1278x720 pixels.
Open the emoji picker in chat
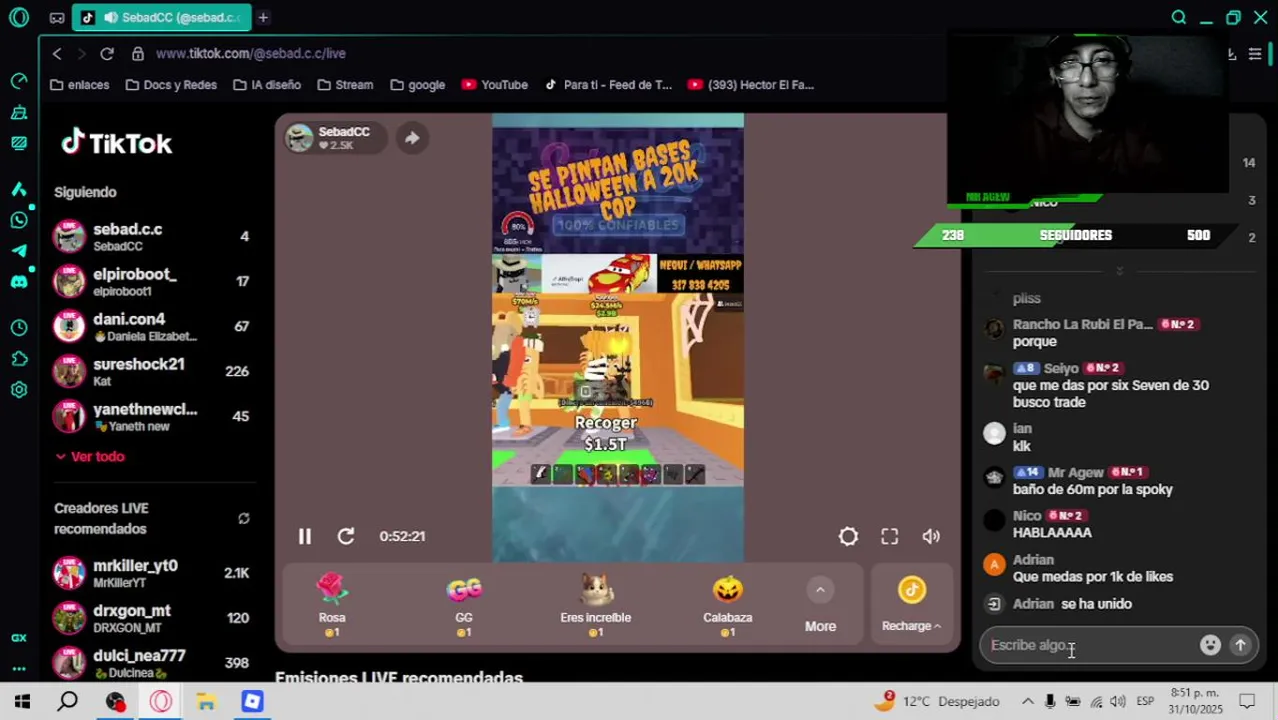coord(1210,645)
